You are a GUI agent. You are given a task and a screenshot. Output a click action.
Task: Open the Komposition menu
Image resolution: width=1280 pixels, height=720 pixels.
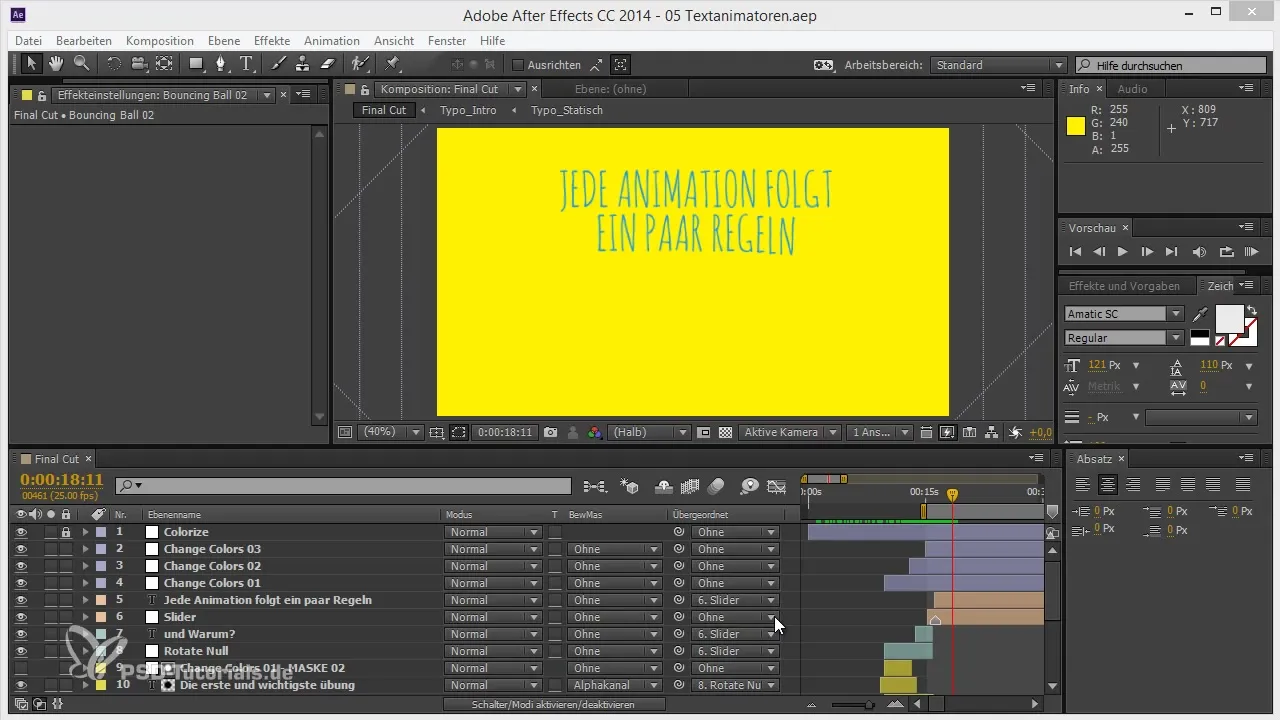click(160, 41)
